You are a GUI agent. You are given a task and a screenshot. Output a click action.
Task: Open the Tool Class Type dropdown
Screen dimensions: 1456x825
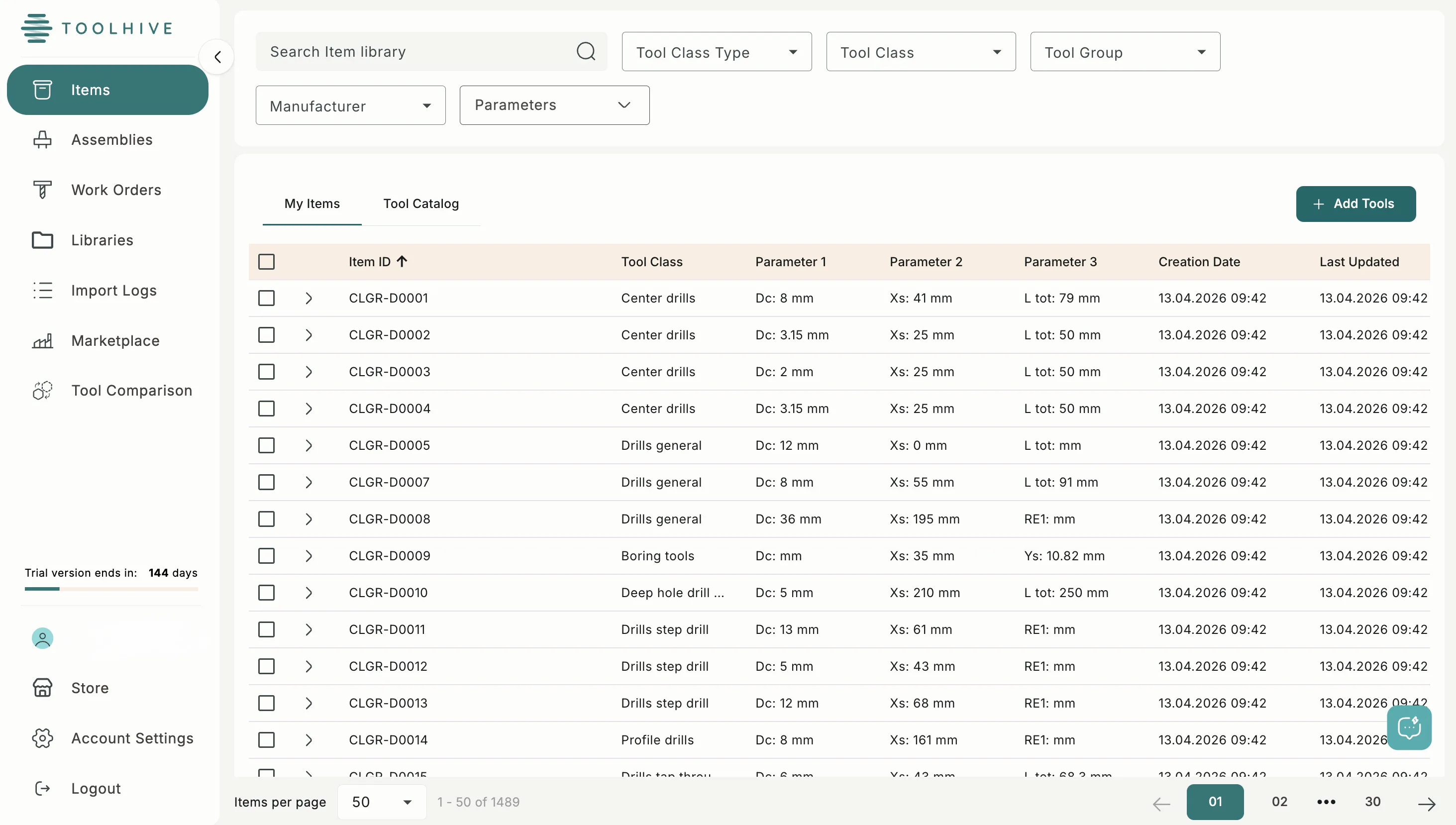717,52
